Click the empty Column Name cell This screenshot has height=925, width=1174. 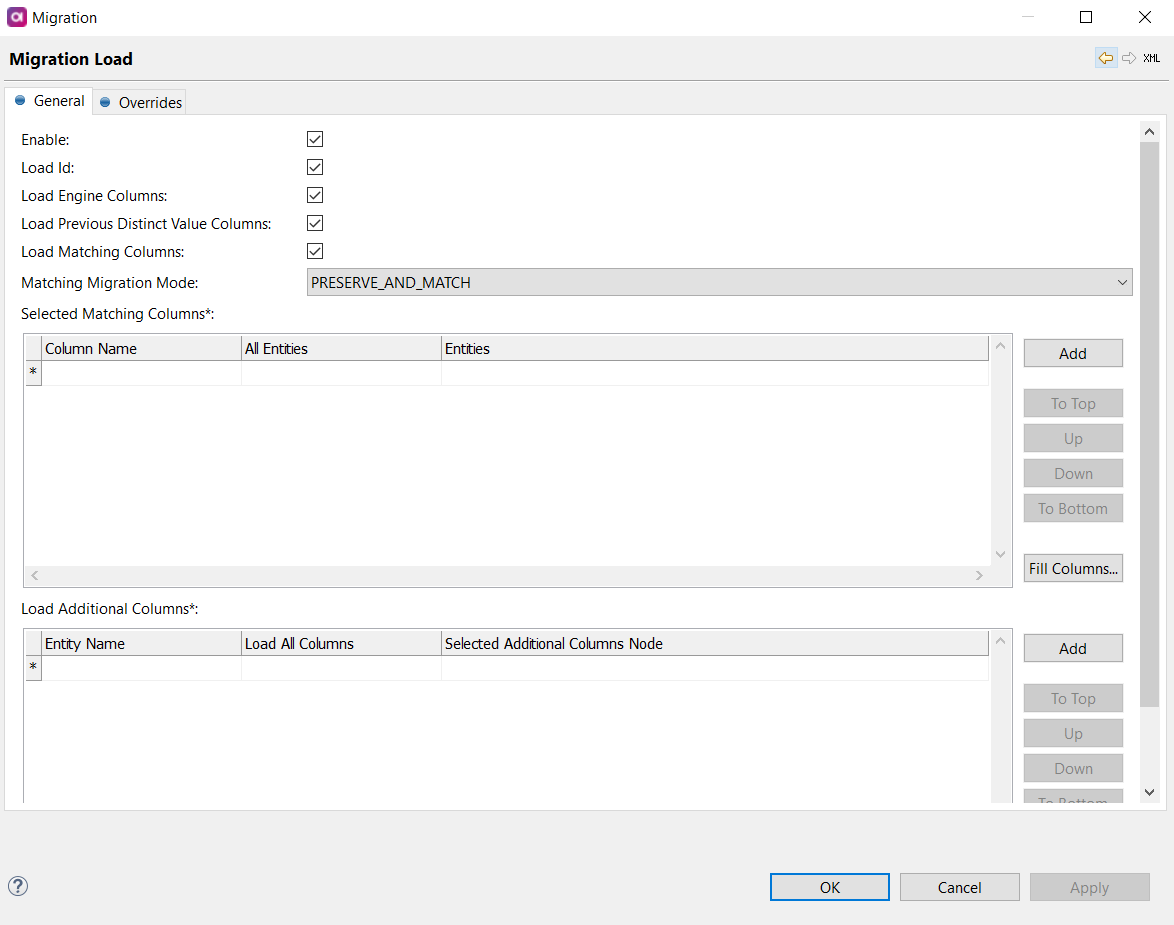click(x=140, y=372)
